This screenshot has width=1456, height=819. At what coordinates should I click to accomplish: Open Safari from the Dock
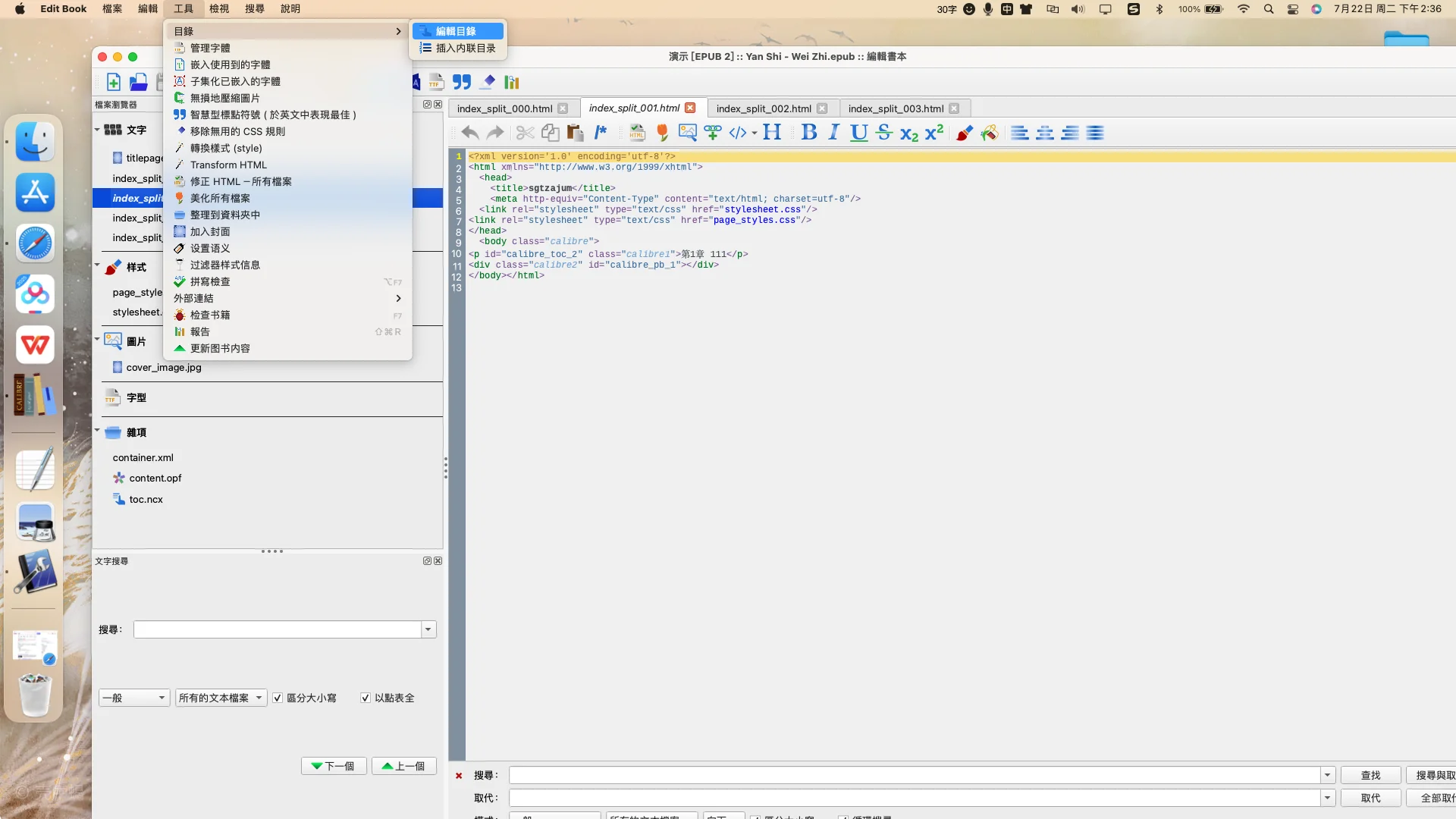35,243
